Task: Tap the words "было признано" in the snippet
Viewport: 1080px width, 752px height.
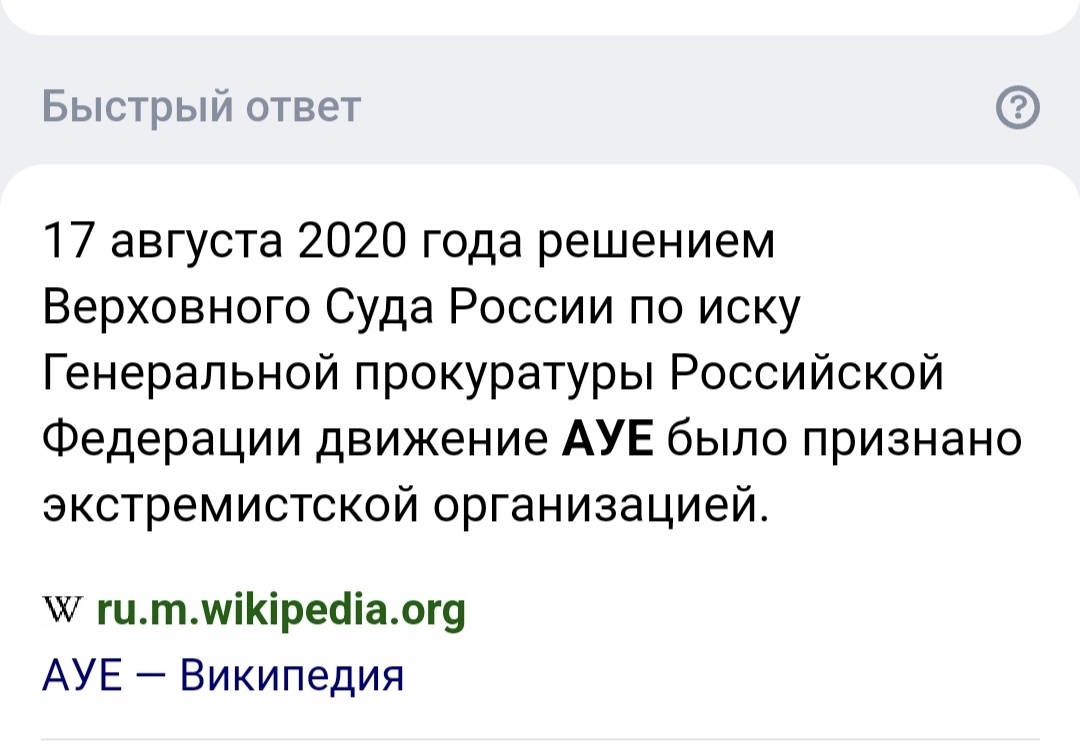Action: click(842, 438)
